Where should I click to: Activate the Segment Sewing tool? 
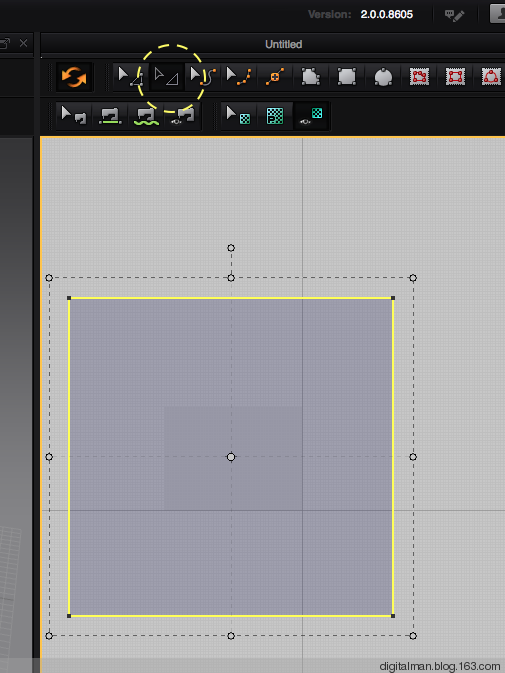click(x=110, y=116)
